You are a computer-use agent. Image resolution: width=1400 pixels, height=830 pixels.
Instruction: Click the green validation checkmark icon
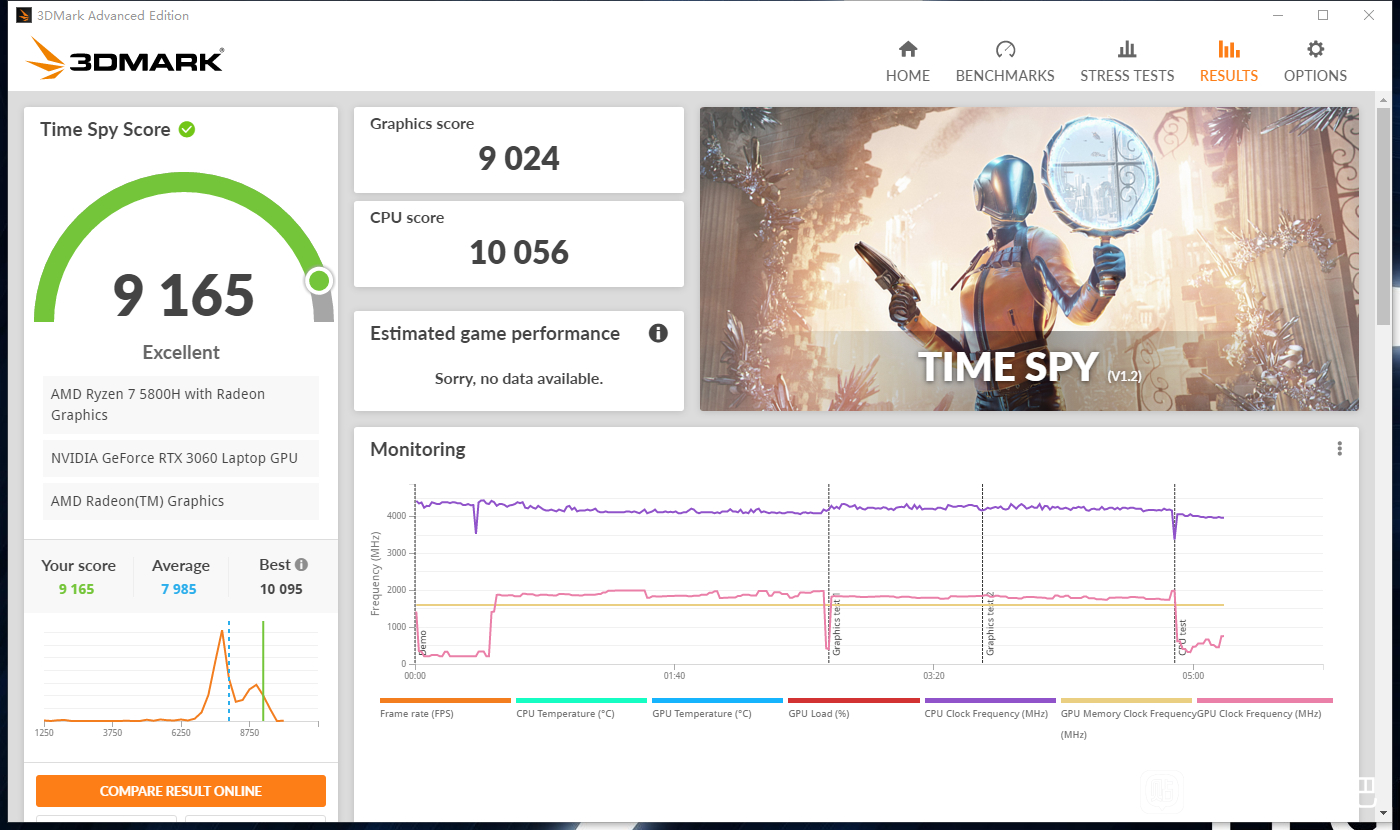187,129
